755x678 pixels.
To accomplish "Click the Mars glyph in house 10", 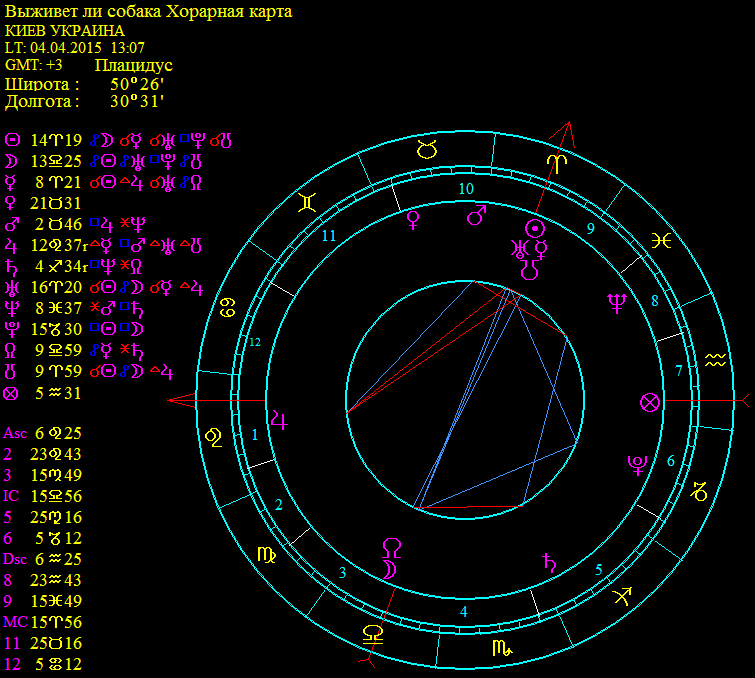I will click(476, 215).
